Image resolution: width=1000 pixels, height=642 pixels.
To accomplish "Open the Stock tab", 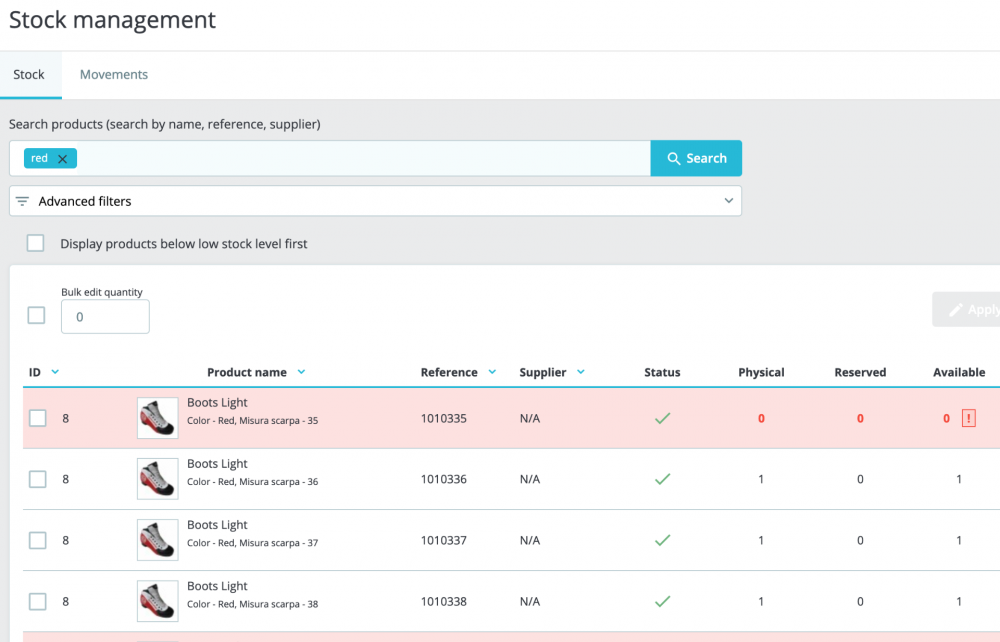I will [29, 75].
